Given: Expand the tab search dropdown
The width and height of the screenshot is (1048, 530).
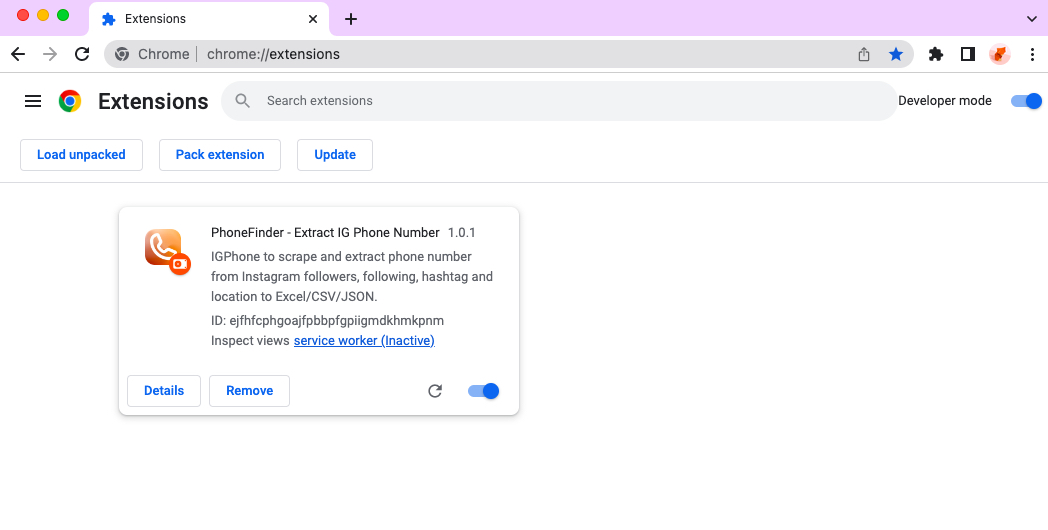Looking at the screenshot, I should 1032,19.
